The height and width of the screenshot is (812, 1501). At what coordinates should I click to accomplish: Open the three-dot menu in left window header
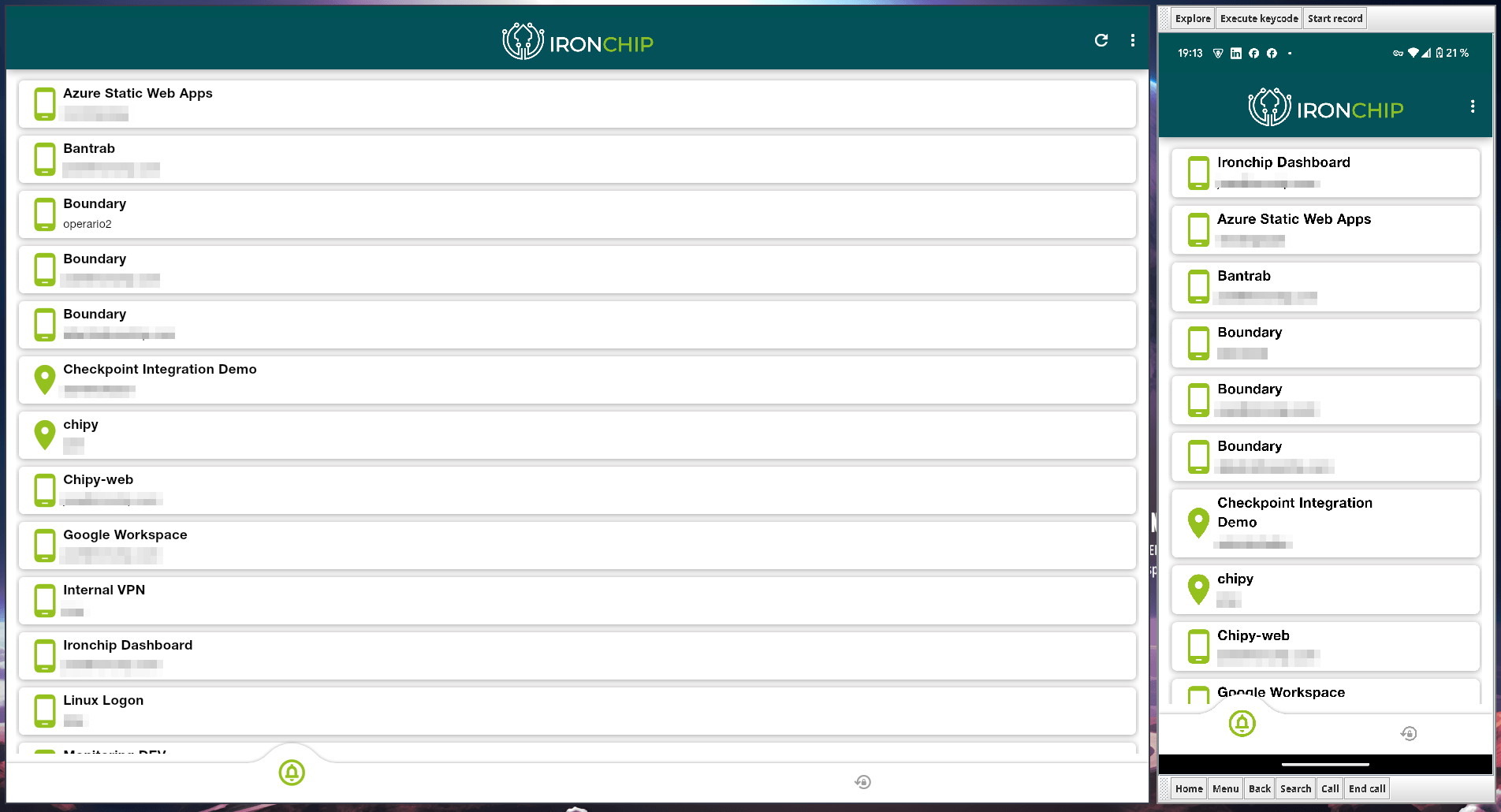(x=1133, y=40)
